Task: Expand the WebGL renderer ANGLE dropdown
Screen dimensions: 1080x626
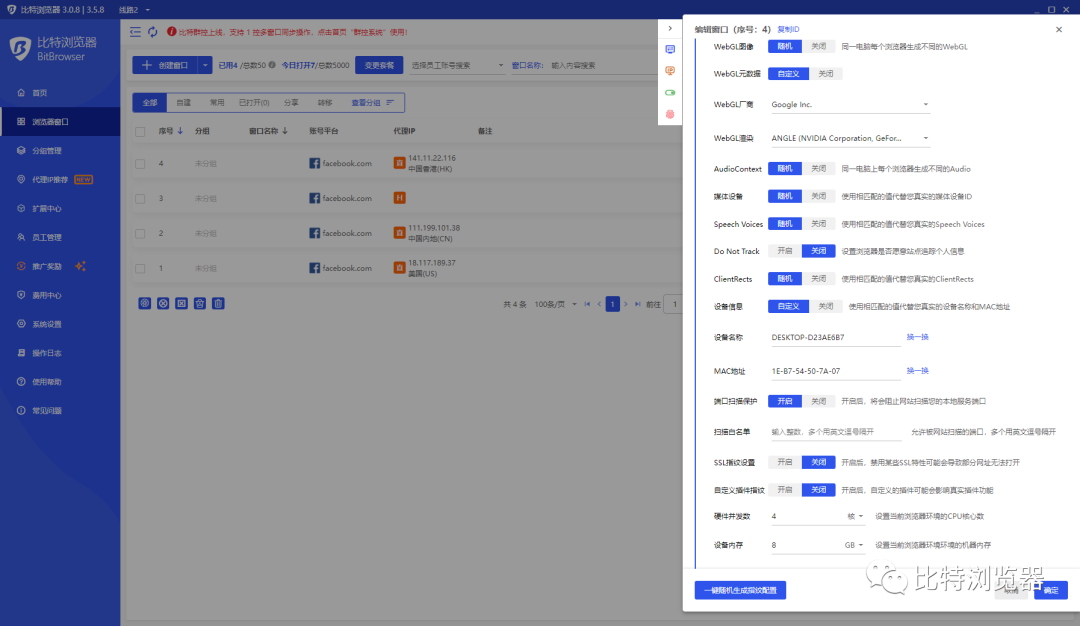Action: [x=849, y=138]
